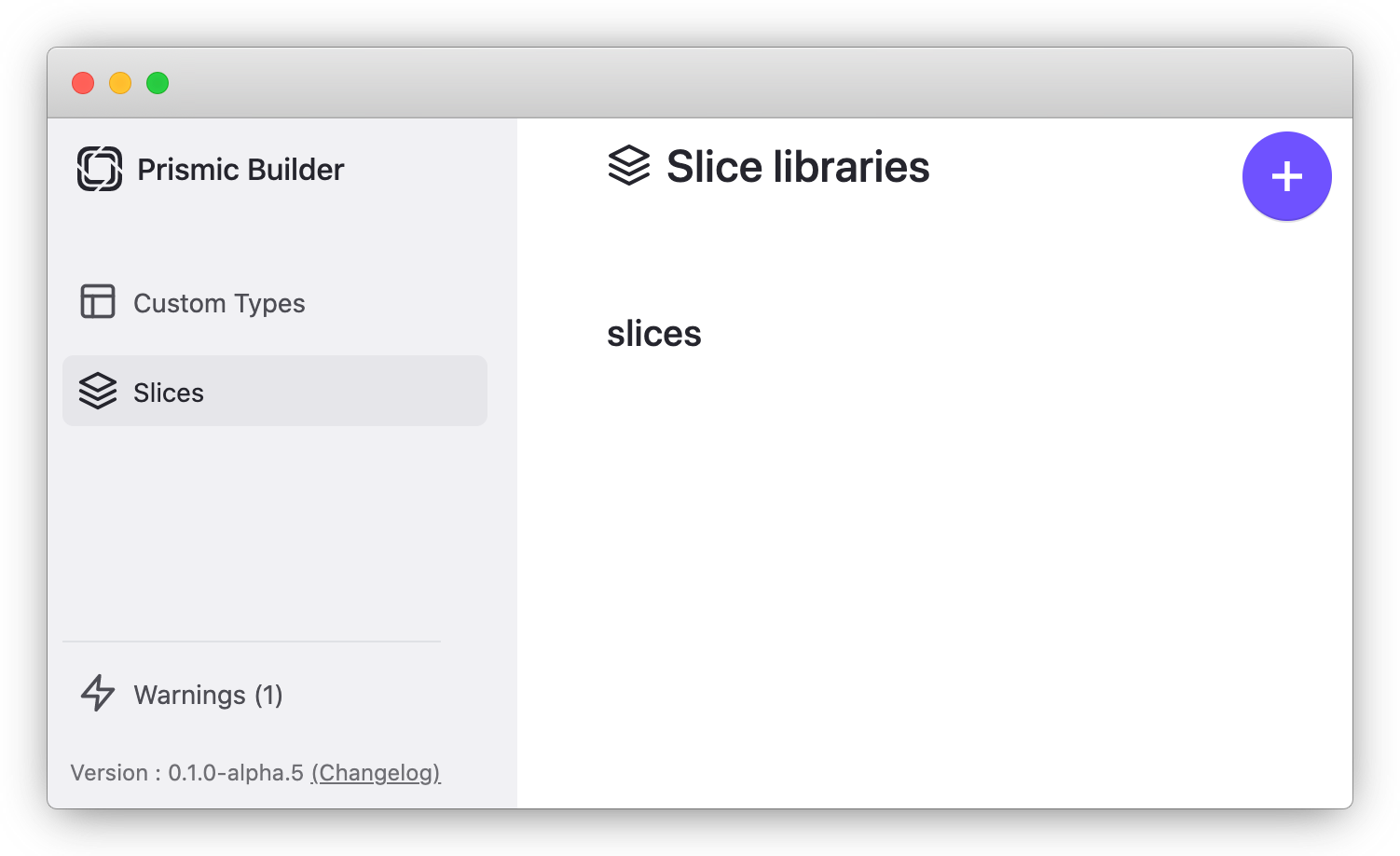Click the layers icon inside the Slices menu item

(x=97, y=392)
